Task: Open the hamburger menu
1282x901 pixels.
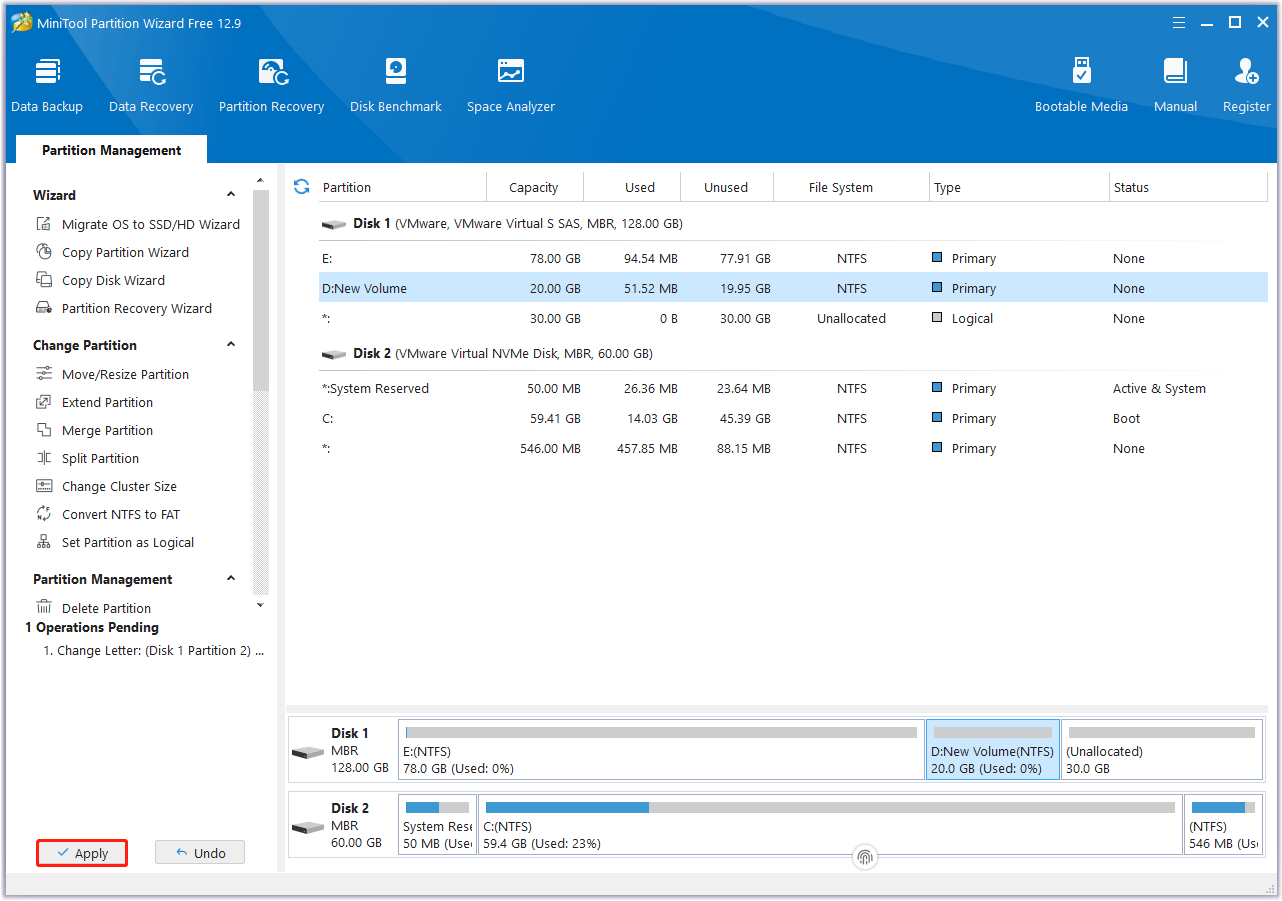Action: (1178, 22)
